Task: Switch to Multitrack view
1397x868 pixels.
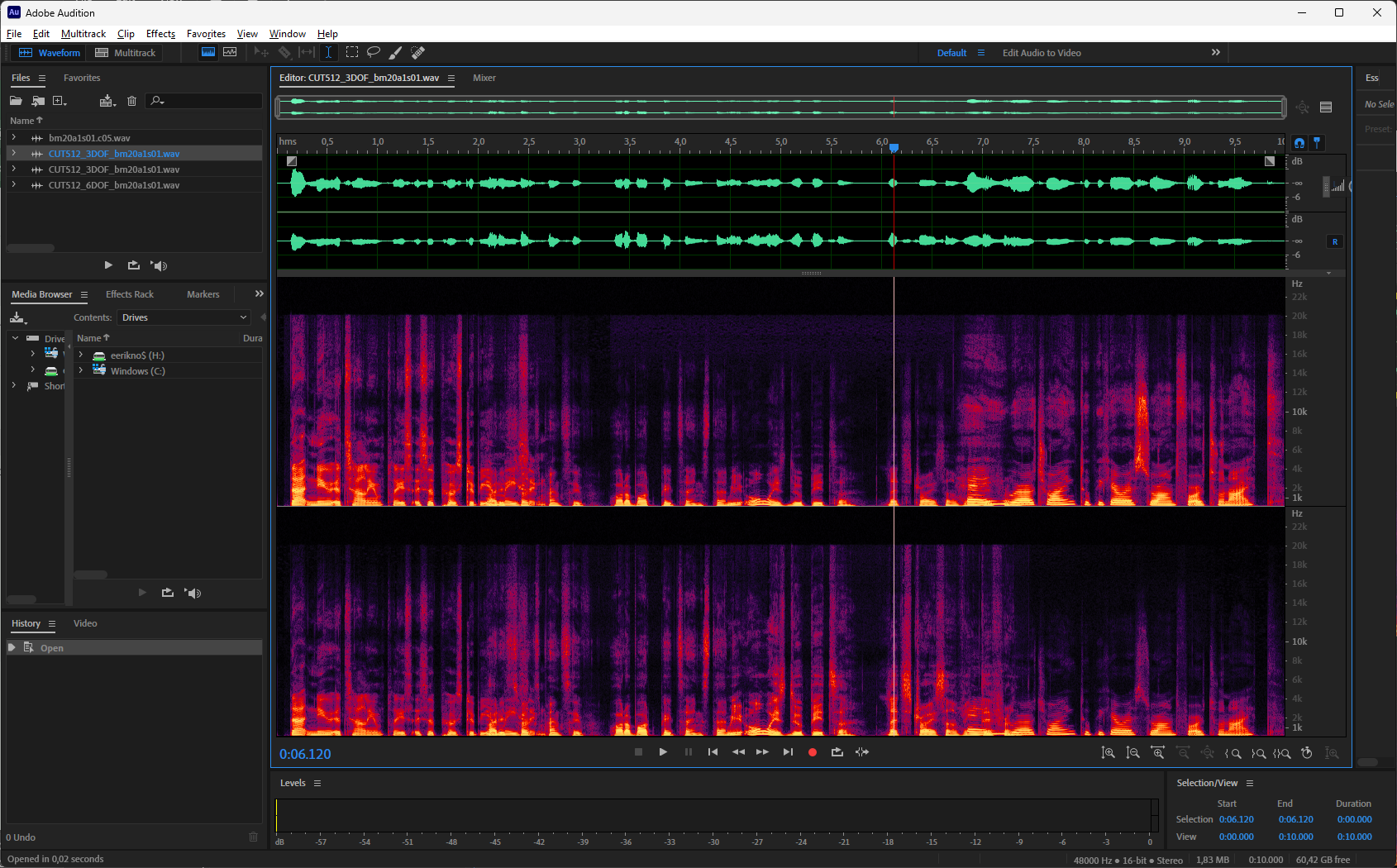Action: point(126,53)
